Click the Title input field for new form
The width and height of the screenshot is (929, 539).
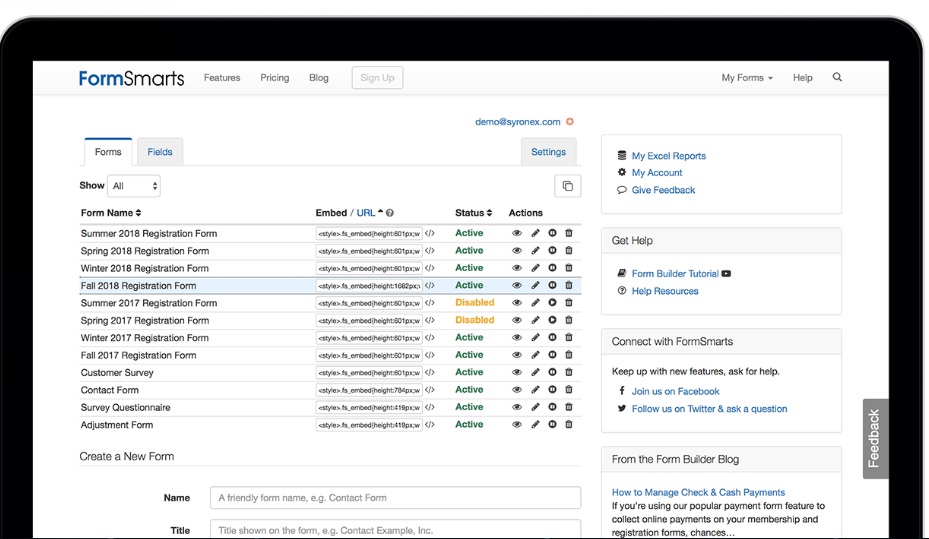click(x=395, y=529)
